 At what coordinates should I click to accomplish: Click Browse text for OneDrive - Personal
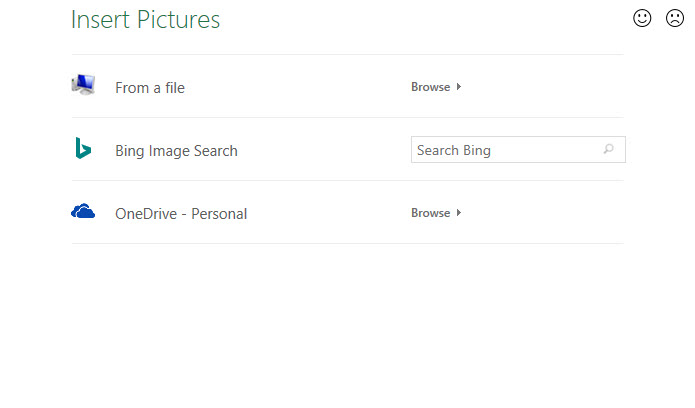tap(430, 213)
